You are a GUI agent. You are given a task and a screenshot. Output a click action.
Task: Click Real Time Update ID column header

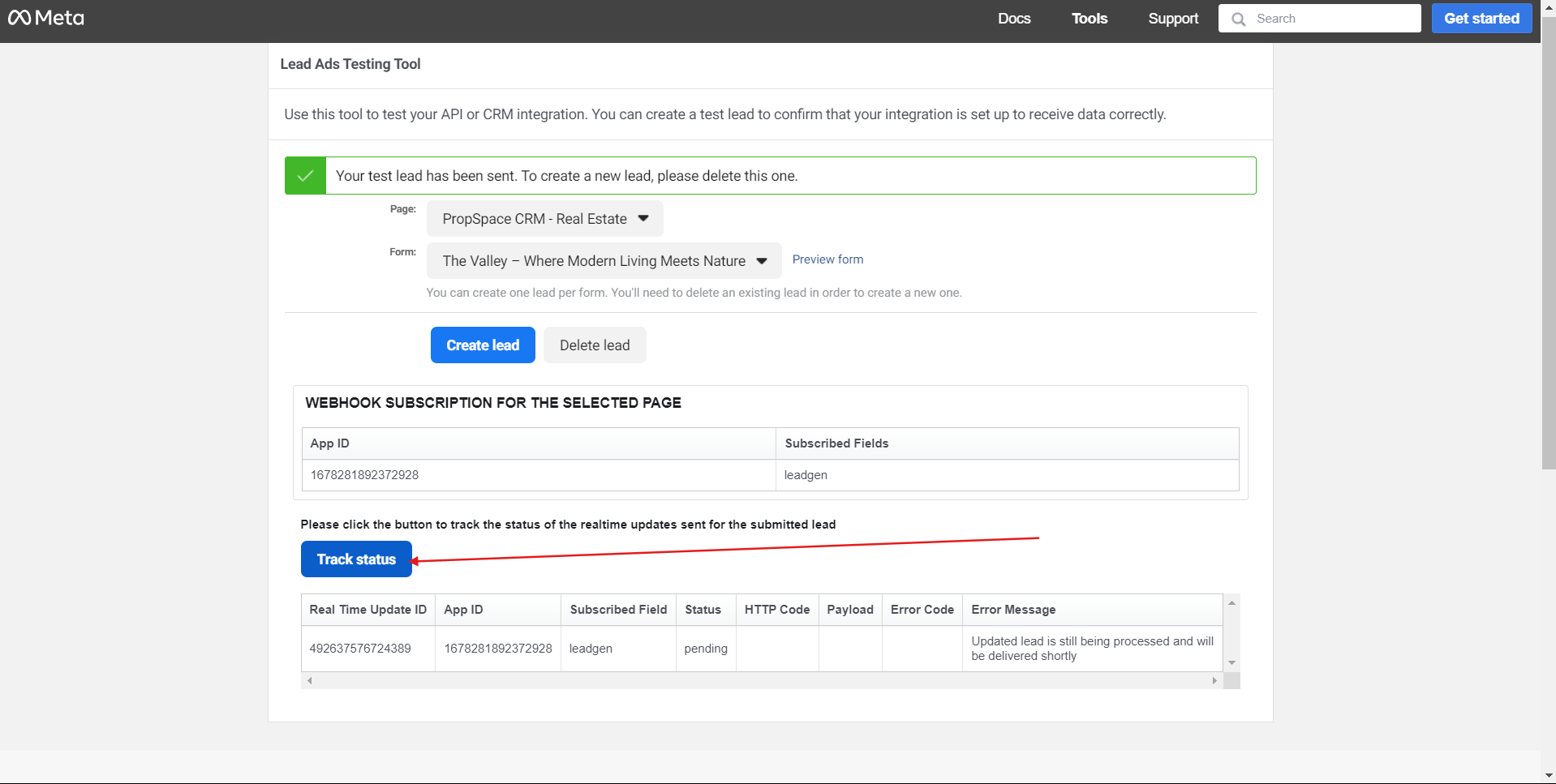[368, 610]
